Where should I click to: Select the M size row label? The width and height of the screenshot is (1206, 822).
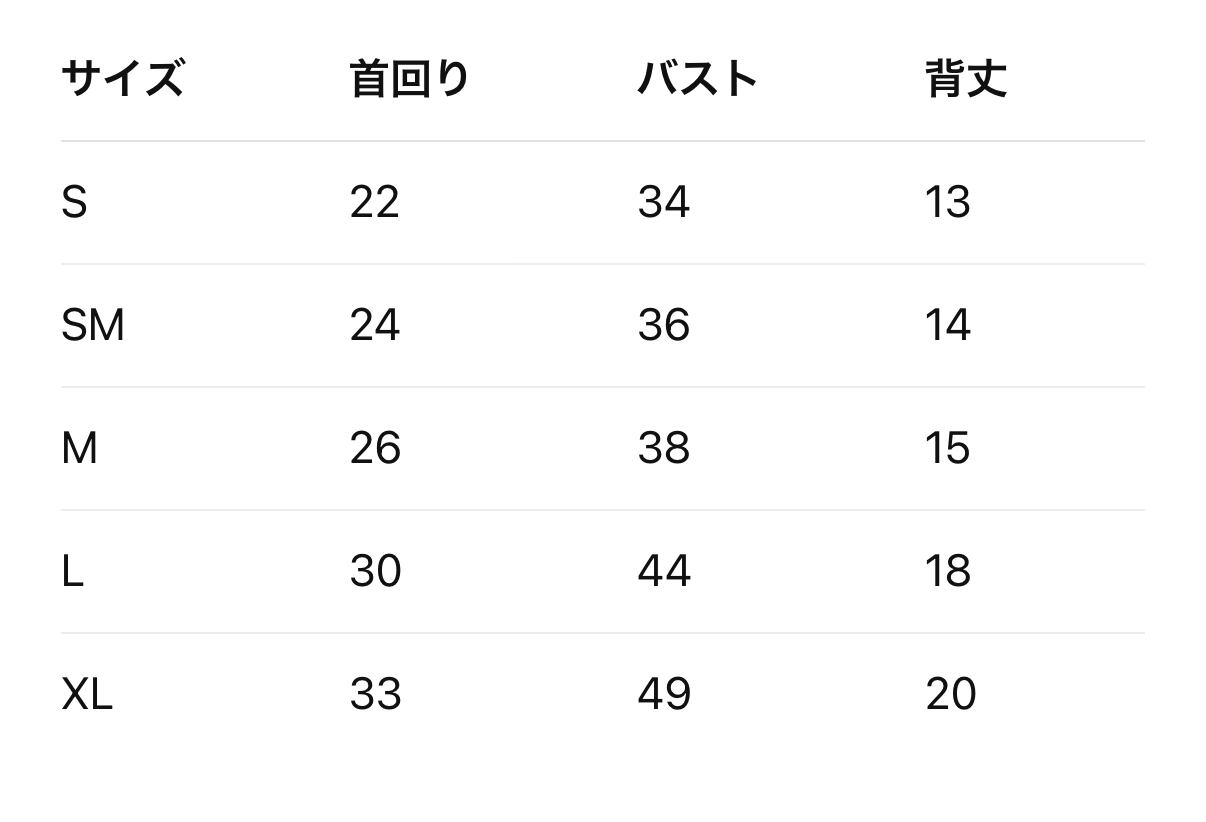[79, 448]
